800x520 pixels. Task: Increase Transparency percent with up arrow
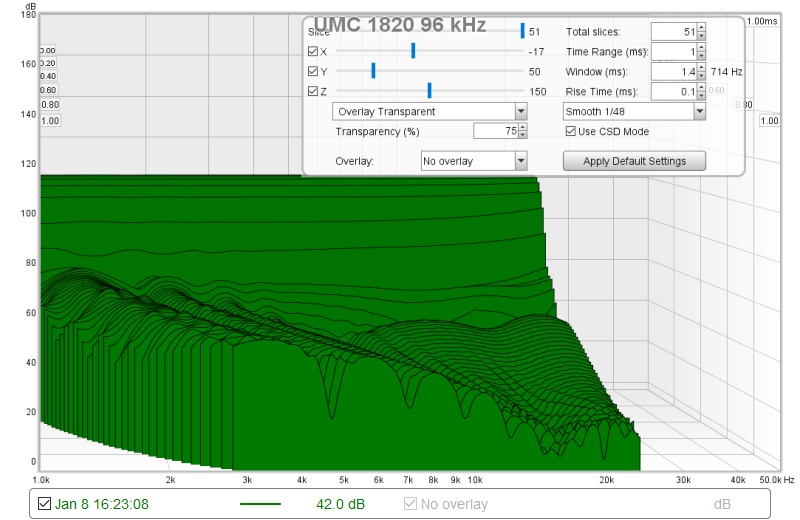tap(523, 127)
